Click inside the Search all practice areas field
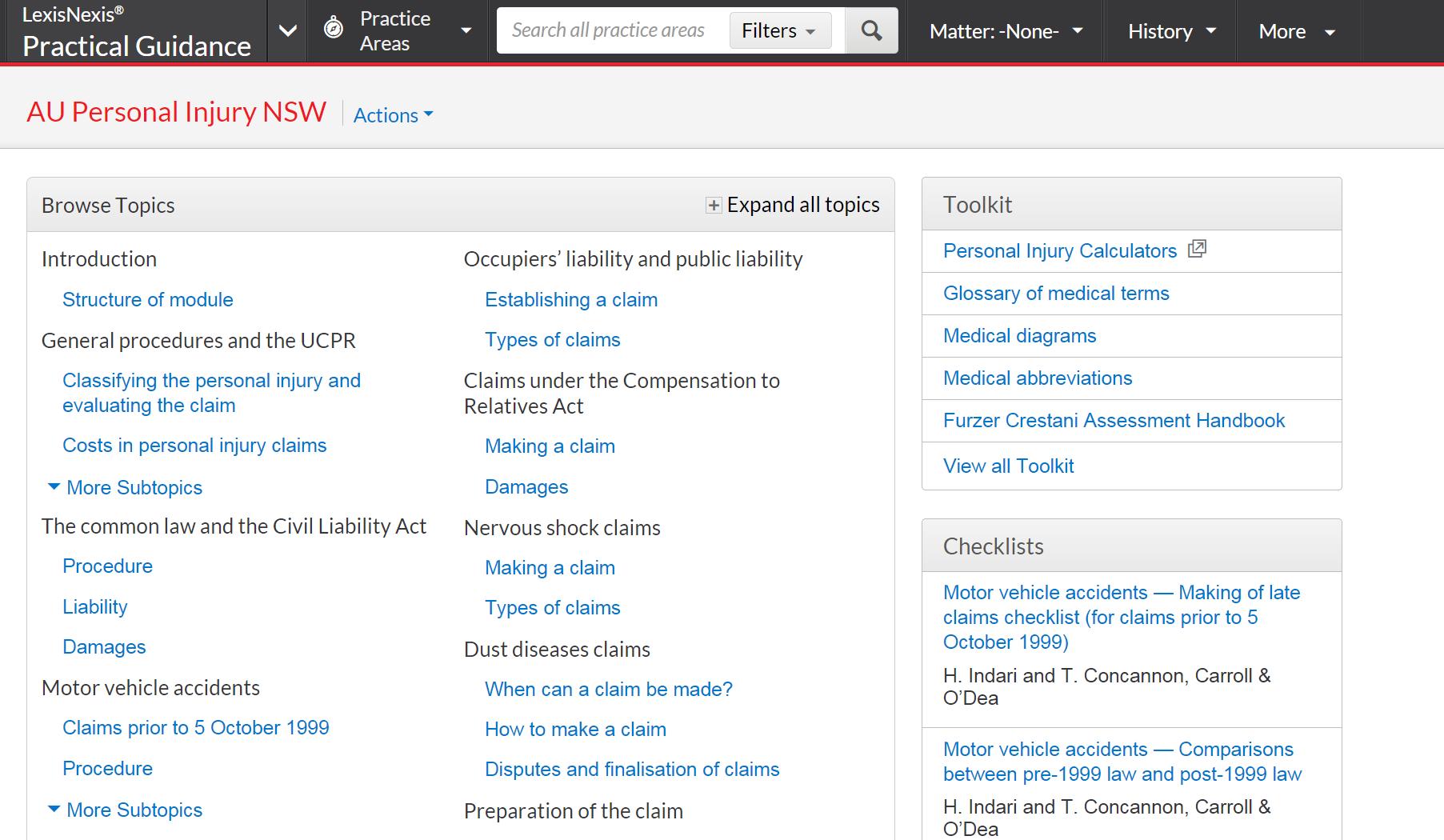This screenshot has width=1444, height=840. pos(610,31)
